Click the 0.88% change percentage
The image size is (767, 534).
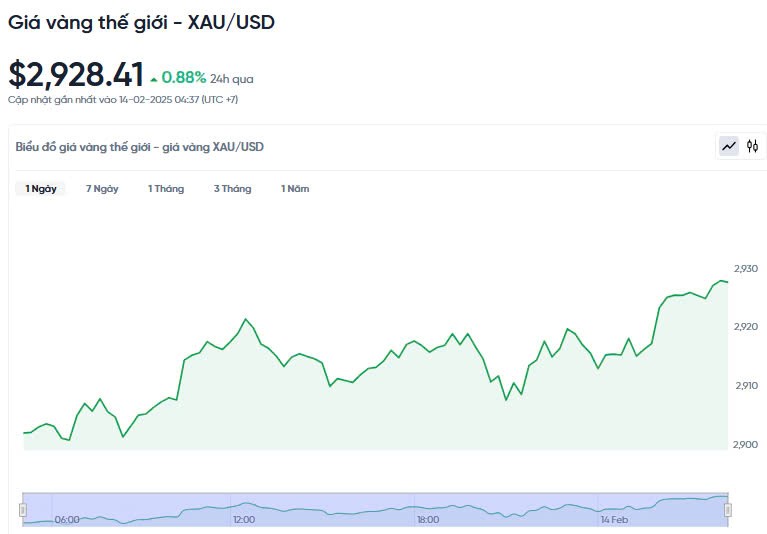184,77
